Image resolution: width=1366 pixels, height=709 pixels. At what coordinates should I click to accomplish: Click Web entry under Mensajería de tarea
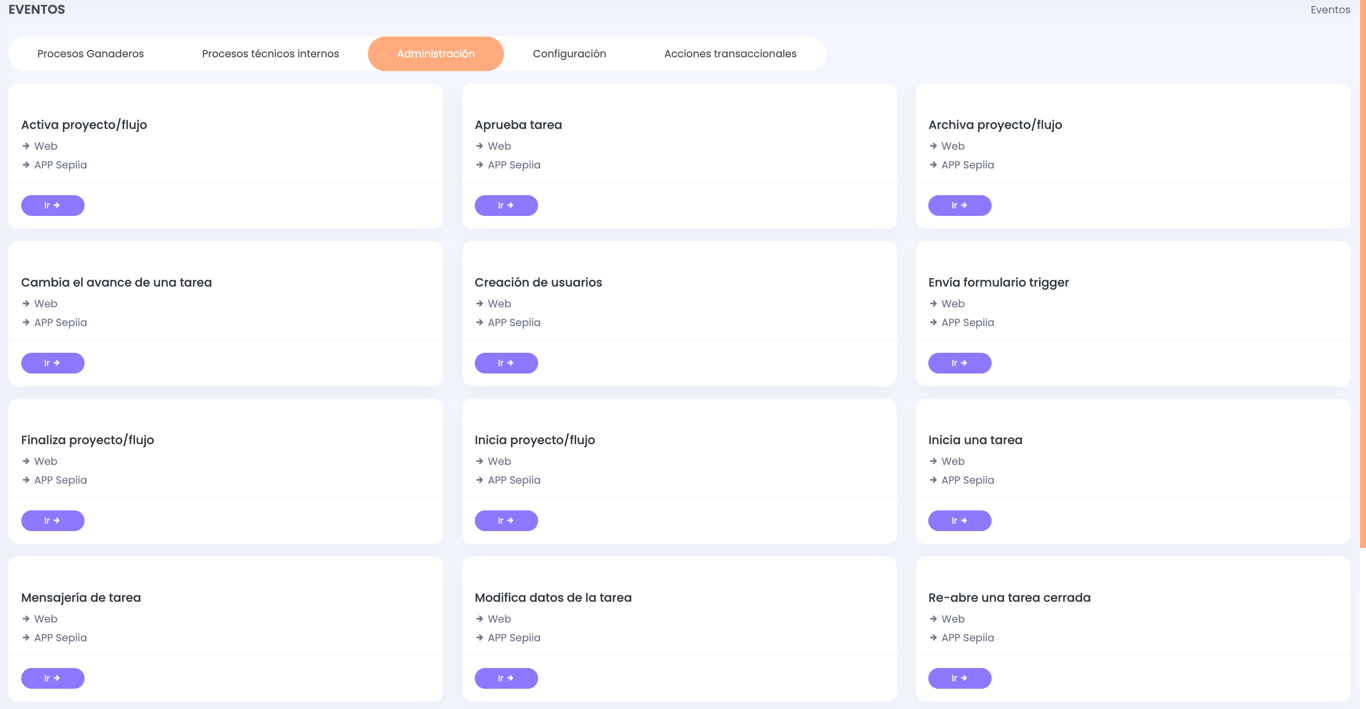(x=45, y=619)
